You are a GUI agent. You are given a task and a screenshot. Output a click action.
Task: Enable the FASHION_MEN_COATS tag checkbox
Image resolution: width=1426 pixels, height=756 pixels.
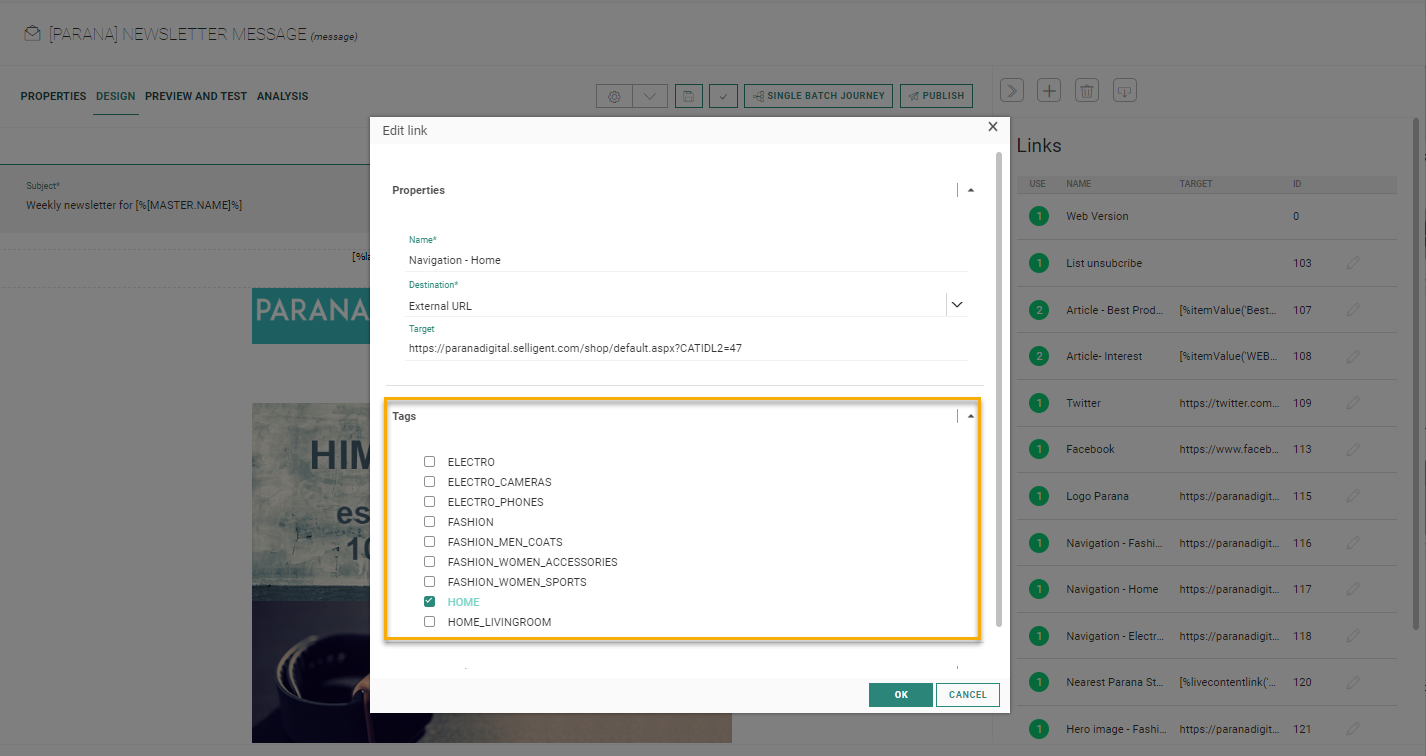pos(429,542)
